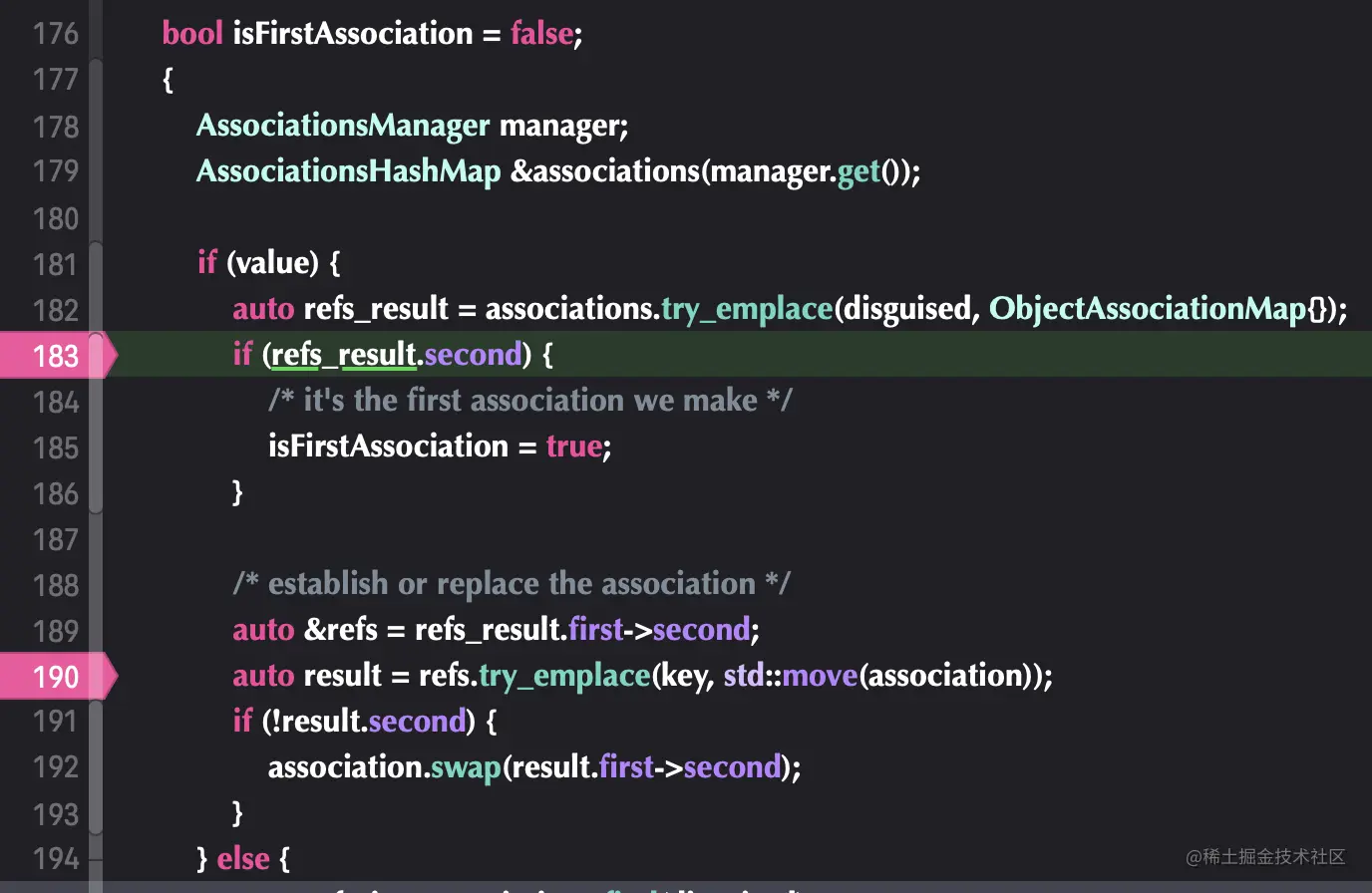Collapse the if block ribbon beside line 181
Screen dimensions: 1372x893
pyautogui.click(x=96, y=286)
